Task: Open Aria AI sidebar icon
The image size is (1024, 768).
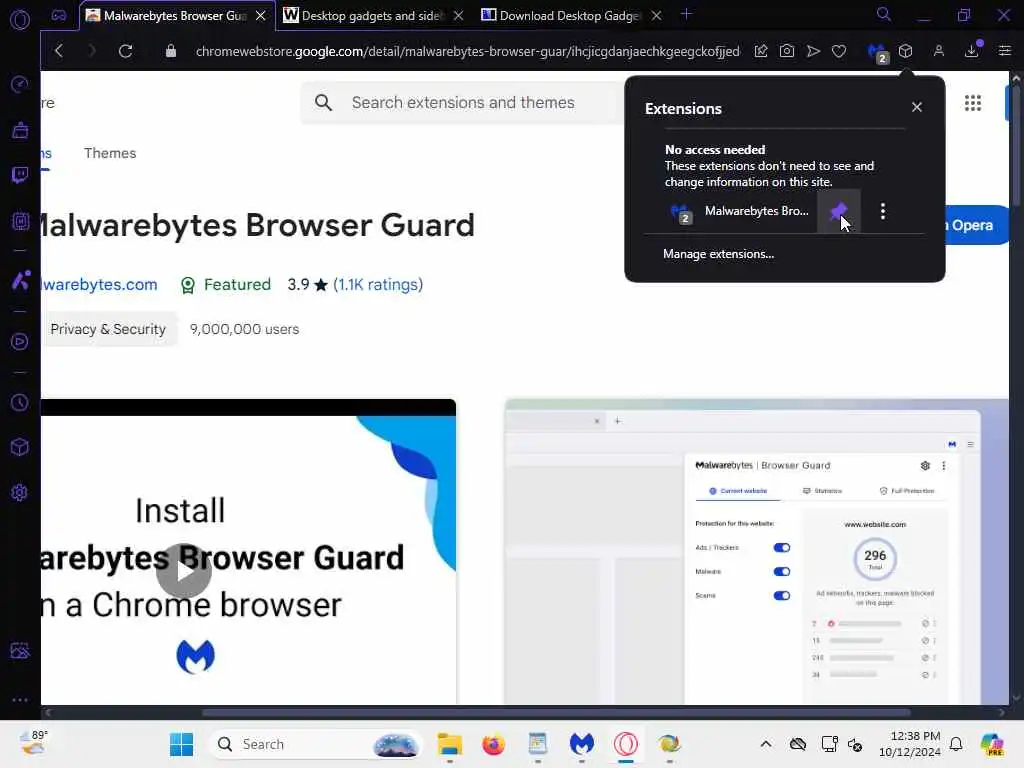Action: click(20, 281)
